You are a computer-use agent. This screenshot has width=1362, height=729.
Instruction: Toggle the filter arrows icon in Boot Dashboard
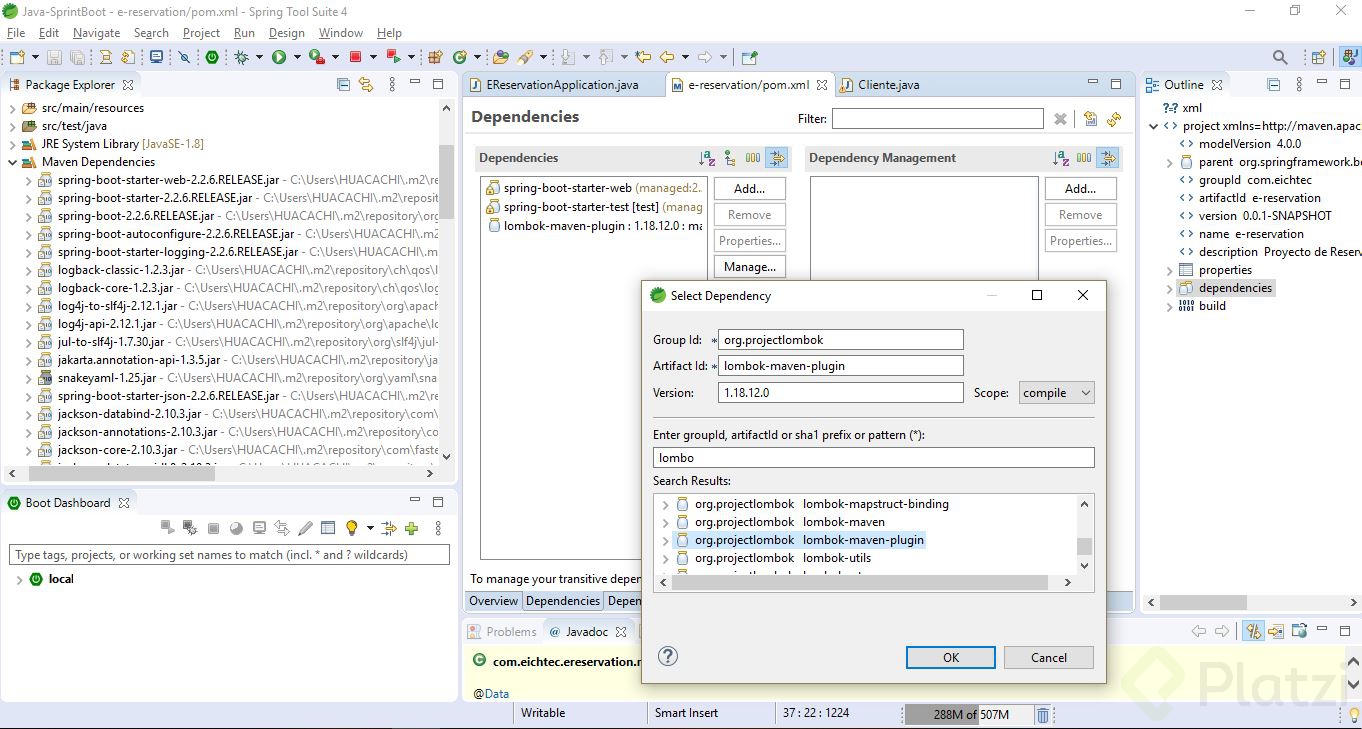(x=388, y=528)
